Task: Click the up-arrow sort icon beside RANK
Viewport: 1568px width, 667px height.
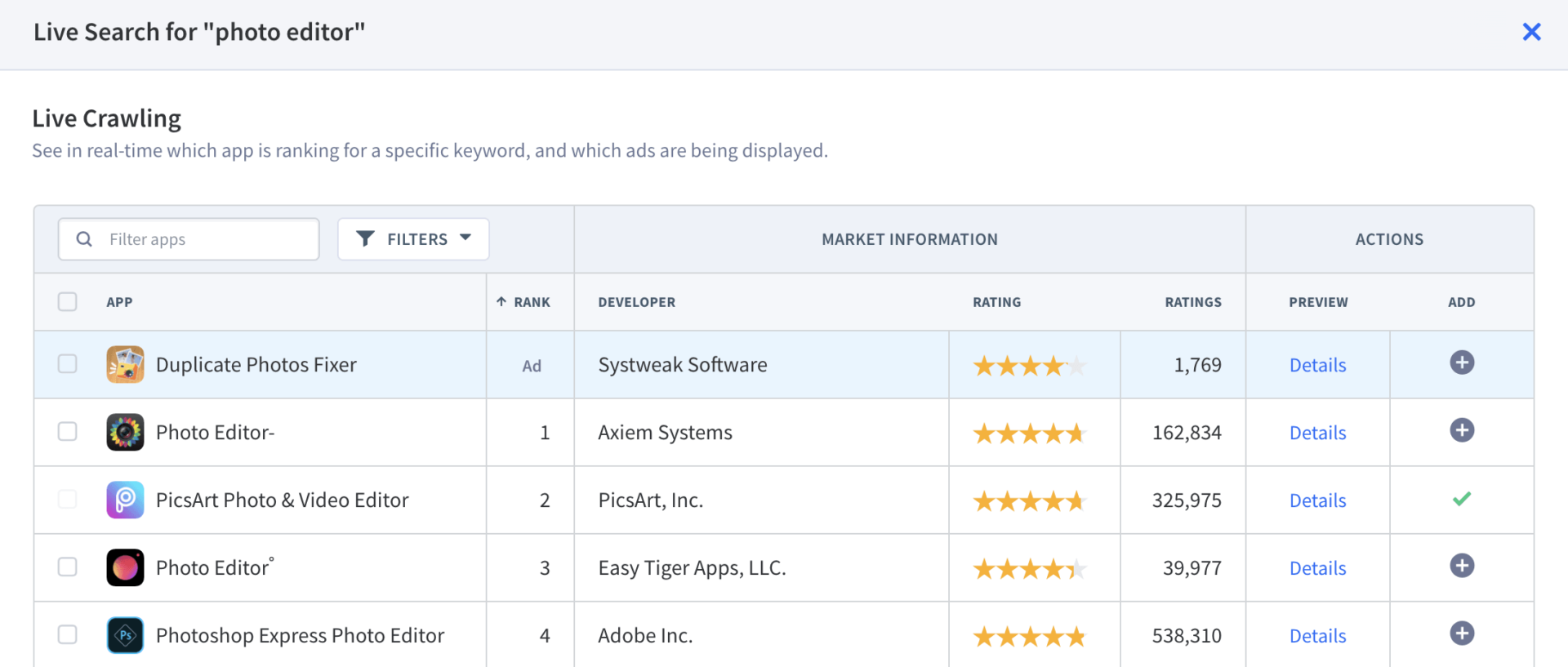Action: [x=501, y=301]
